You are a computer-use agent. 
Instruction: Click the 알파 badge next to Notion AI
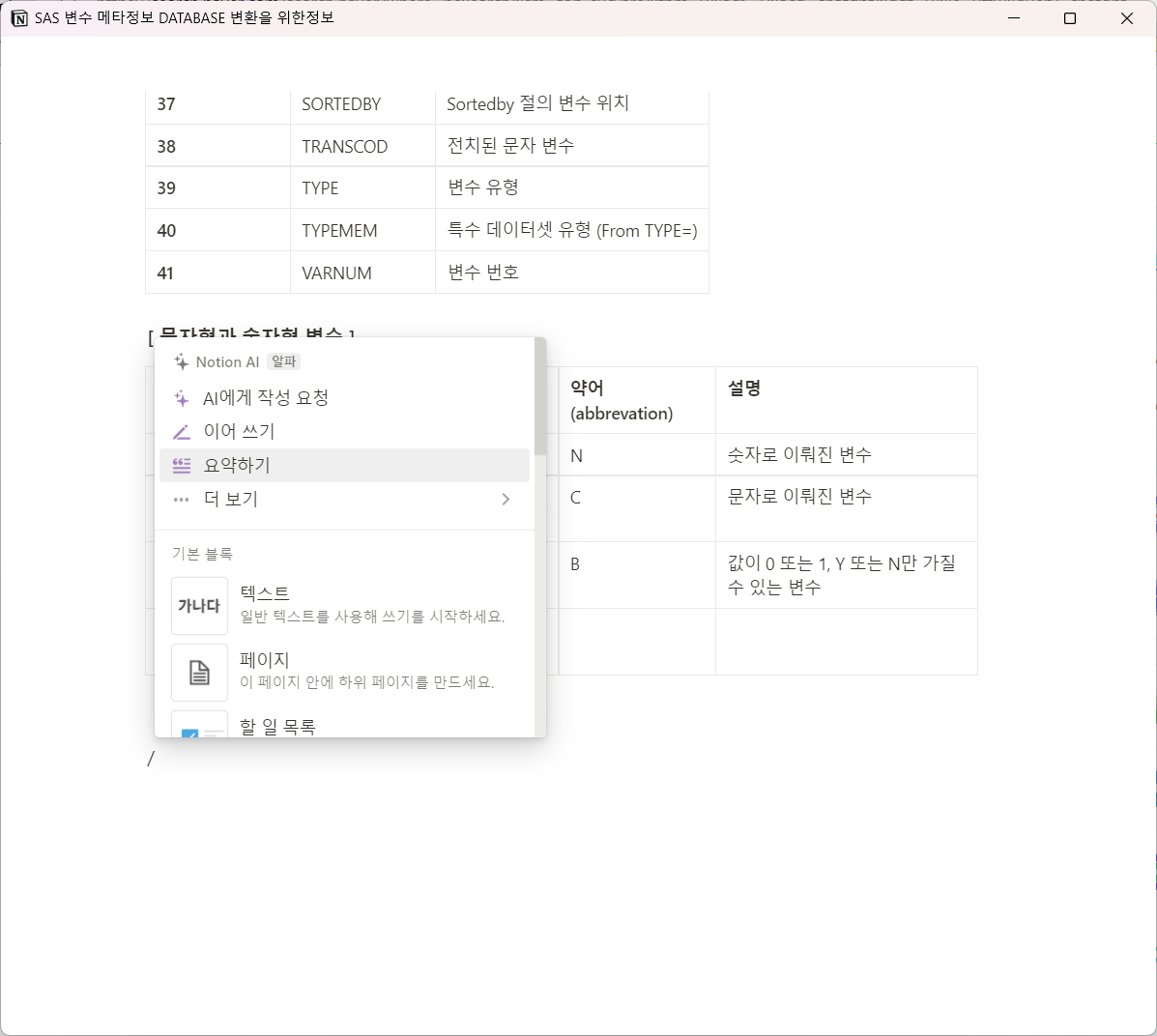[283, 361]
